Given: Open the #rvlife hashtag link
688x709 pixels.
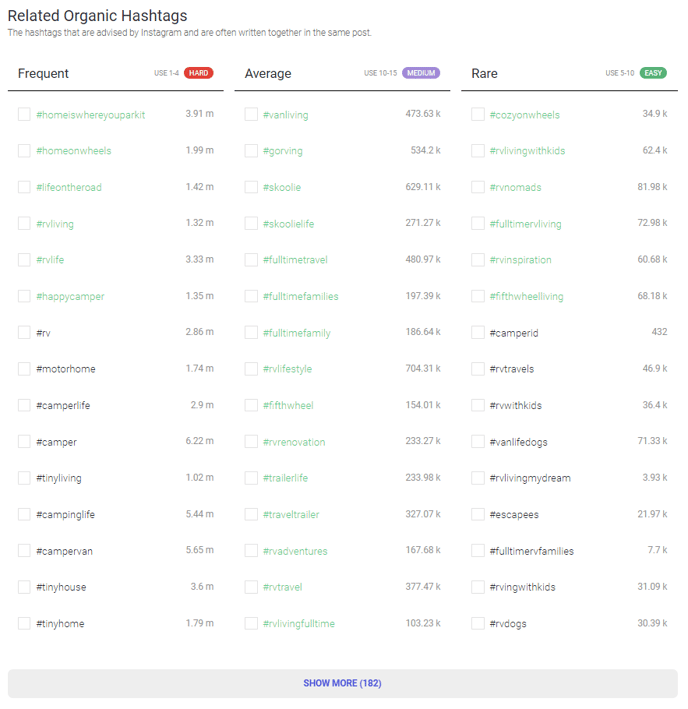Looking at the screenshot, I should click(50, 260).
